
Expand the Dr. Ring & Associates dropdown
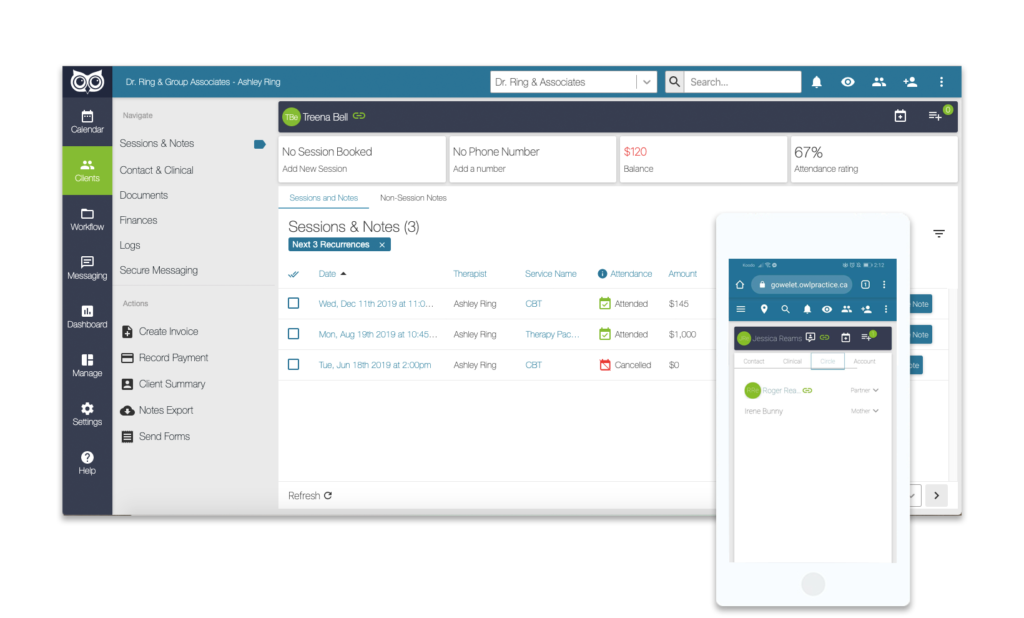coord(647,82)
